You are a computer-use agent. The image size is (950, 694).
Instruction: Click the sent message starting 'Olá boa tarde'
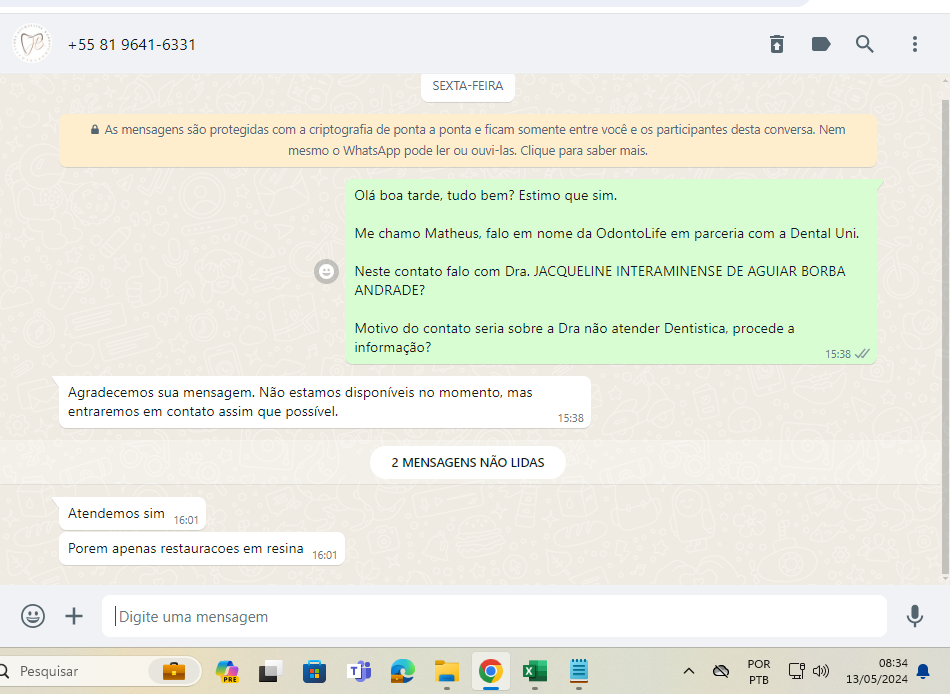click(x=611, y=272)
